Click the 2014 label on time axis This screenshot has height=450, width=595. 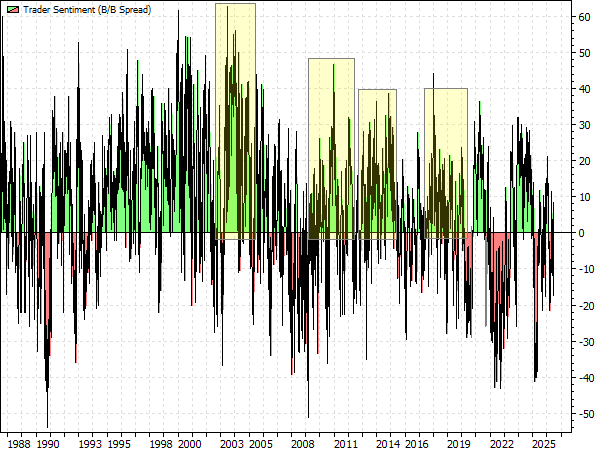click(388, 444)
